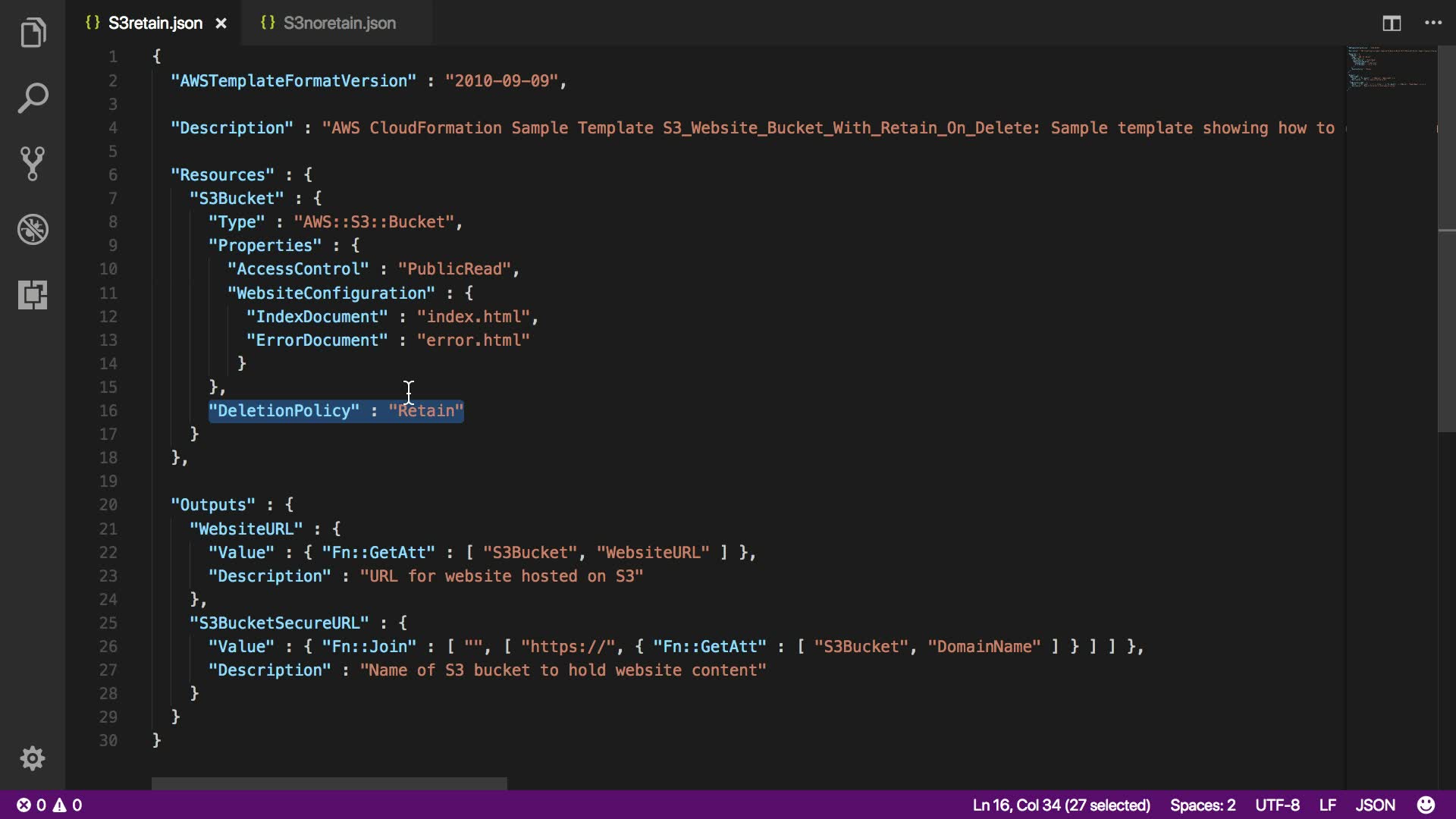Select the S3retain.json tab
Screen dimensions: 1456x819
(155, 24)
